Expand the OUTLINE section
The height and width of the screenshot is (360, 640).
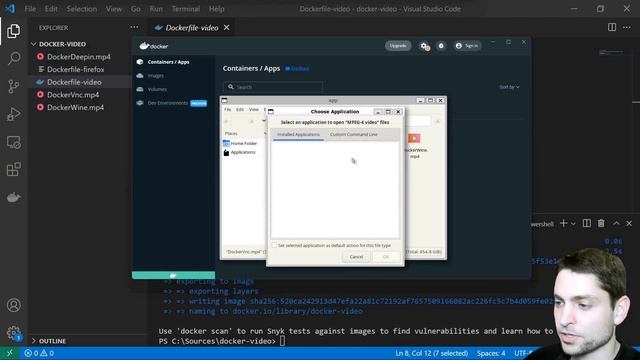[33, 341]
